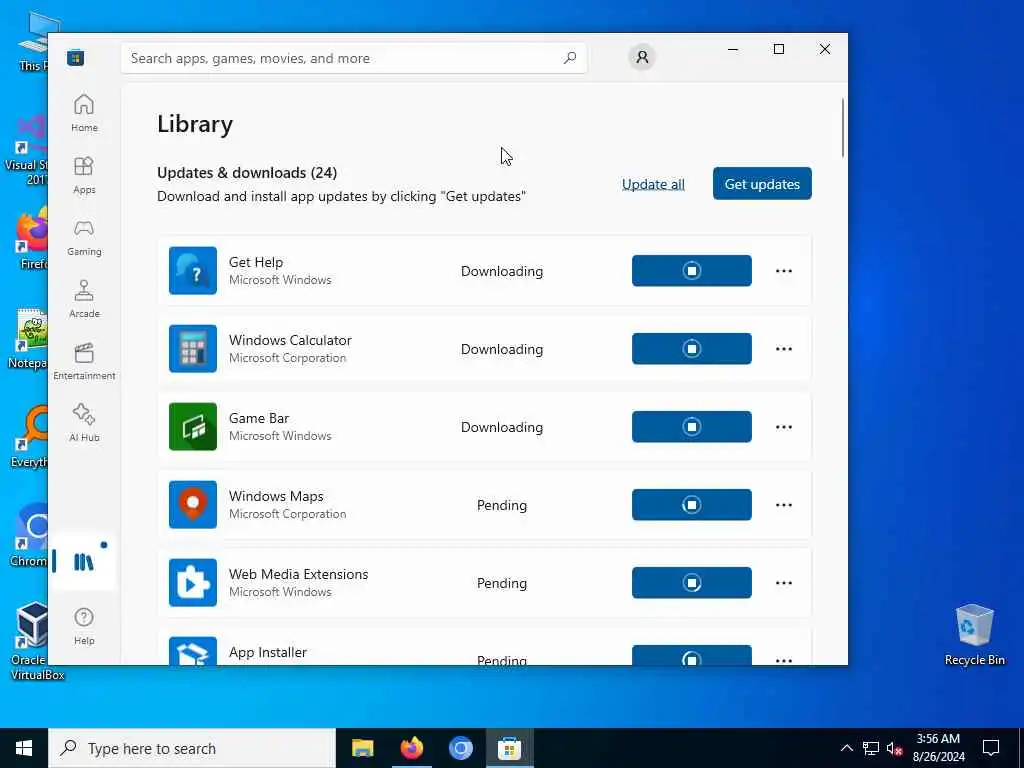Click the Microsoft Store logo icon
1024x768 pixels.
tap(75, 57)
